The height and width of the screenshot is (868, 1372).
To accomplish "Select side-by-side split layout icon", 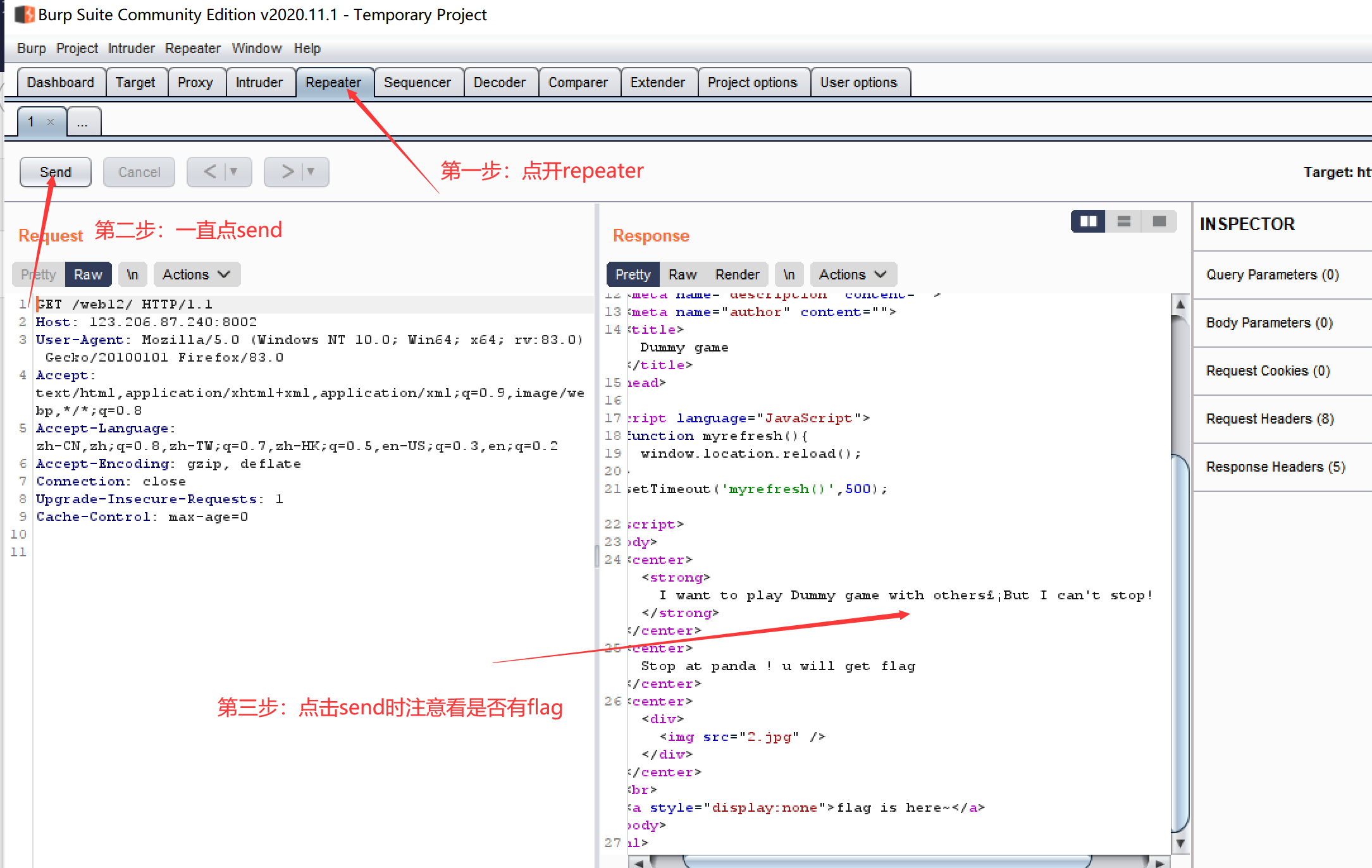I will click(x=1088, y=221).
